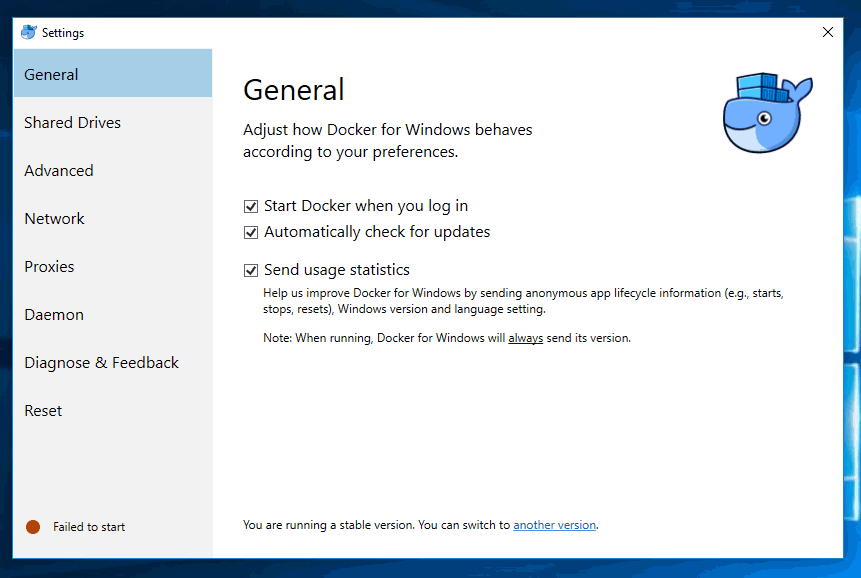Go to the Proxies section
The width and height of the screenshot is (861, 578).
tap(113, 266)
